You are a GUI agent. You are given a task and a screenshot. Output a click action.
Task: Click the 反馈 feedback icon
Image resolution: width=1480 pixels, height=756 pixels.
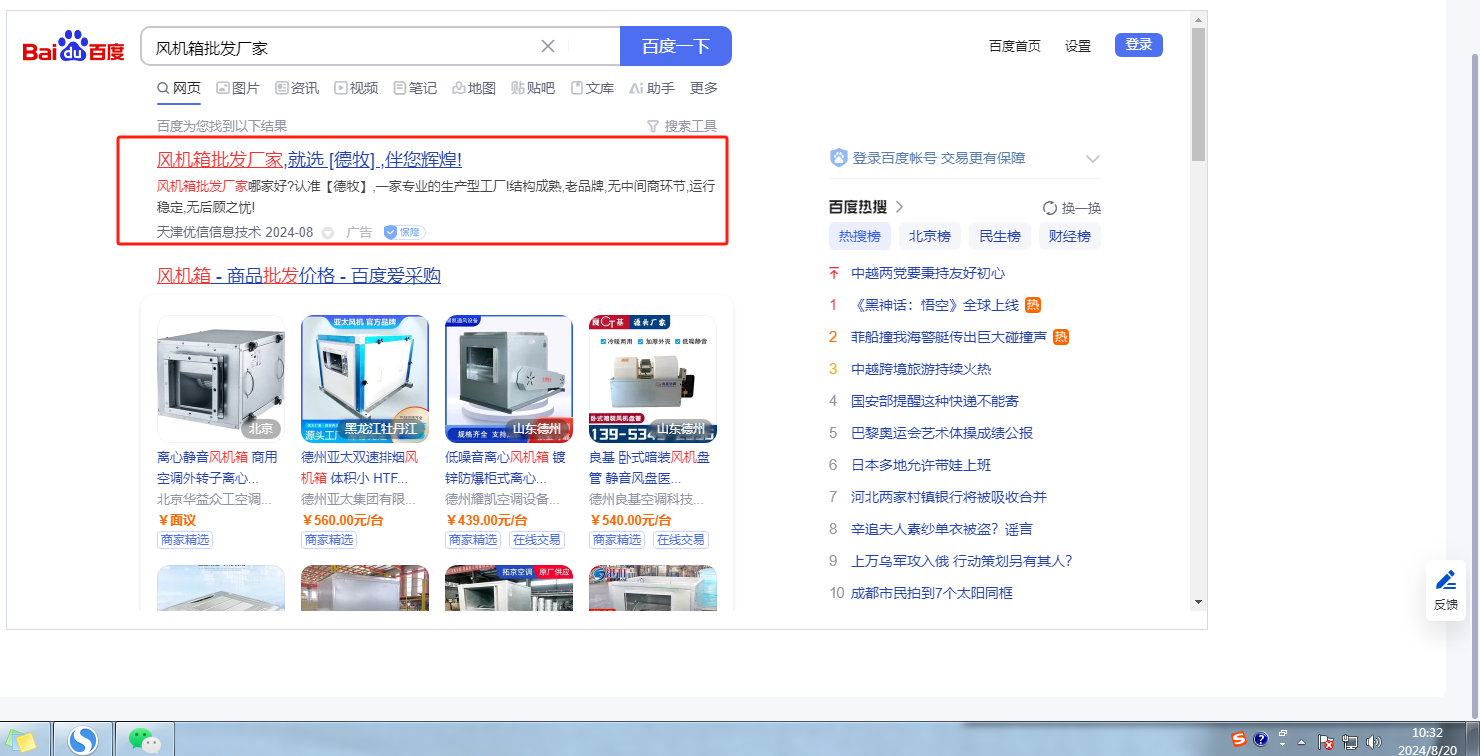tap(1446, 590)
